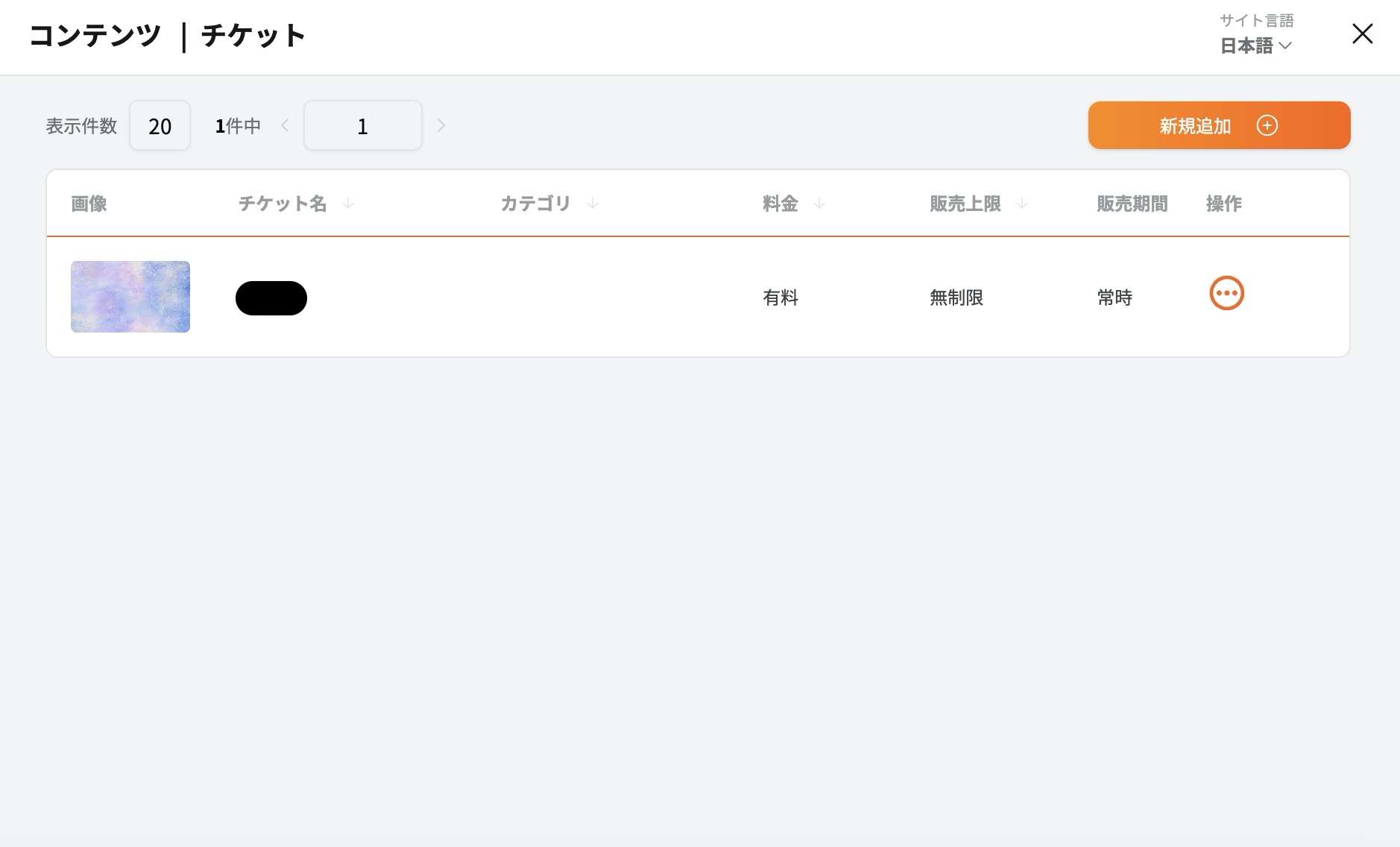Click the カテゴリ column header
This screenshot has height=847, width=1400.
coord(535,204)
